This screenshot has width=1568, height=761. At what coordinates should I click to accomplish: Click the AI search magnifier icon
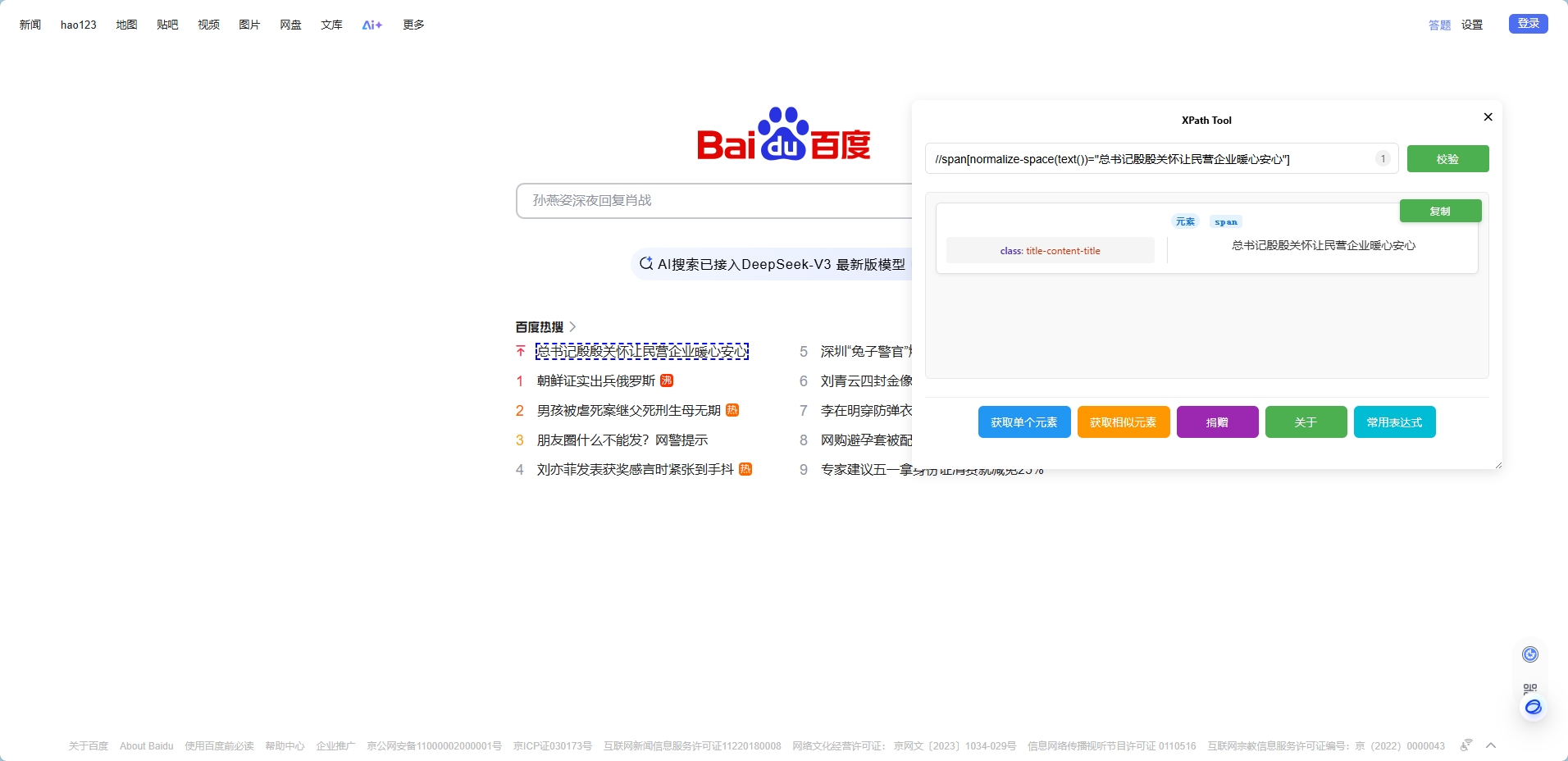coord(646,263)
